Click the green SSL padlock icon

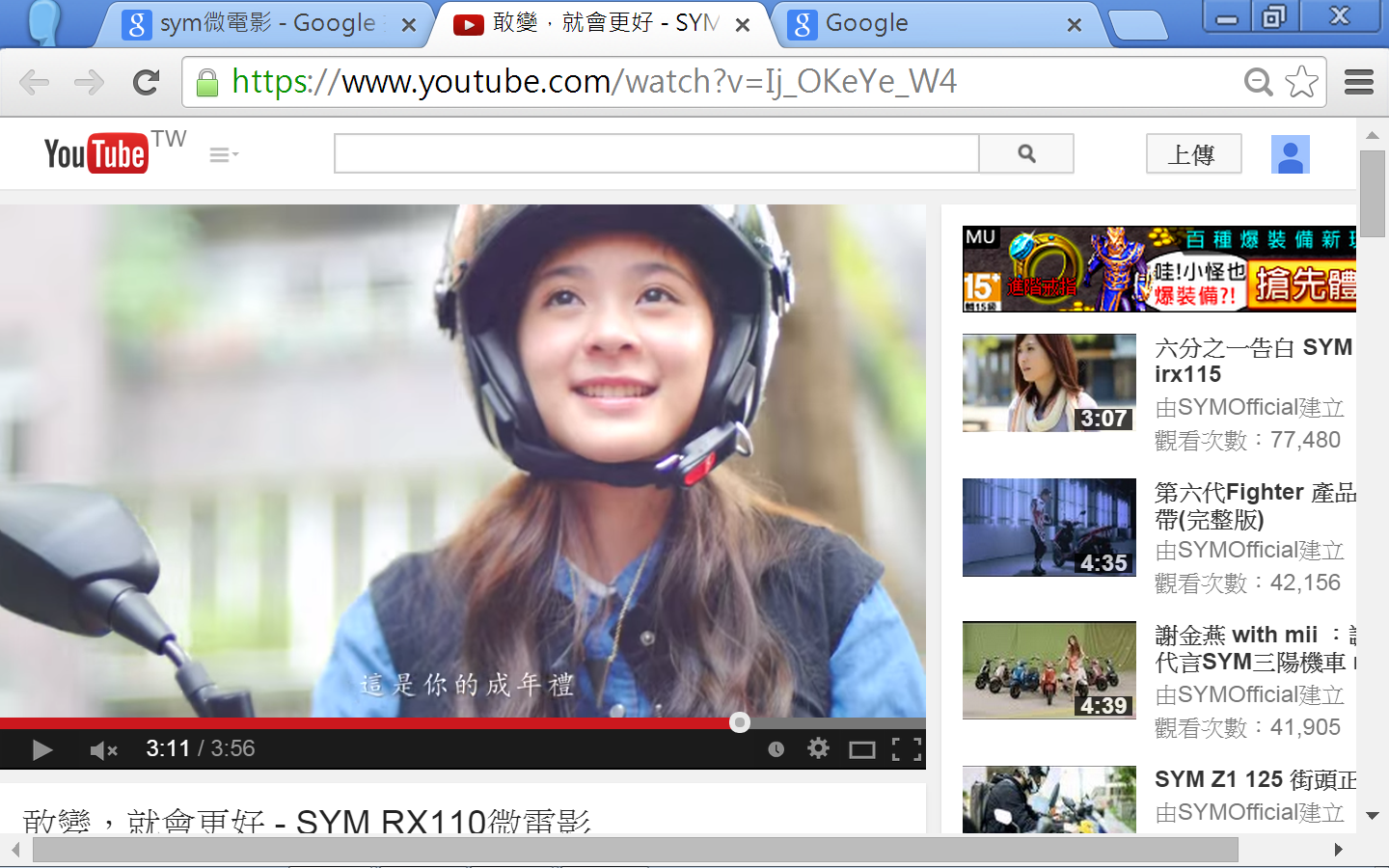[x=206, y=83]
